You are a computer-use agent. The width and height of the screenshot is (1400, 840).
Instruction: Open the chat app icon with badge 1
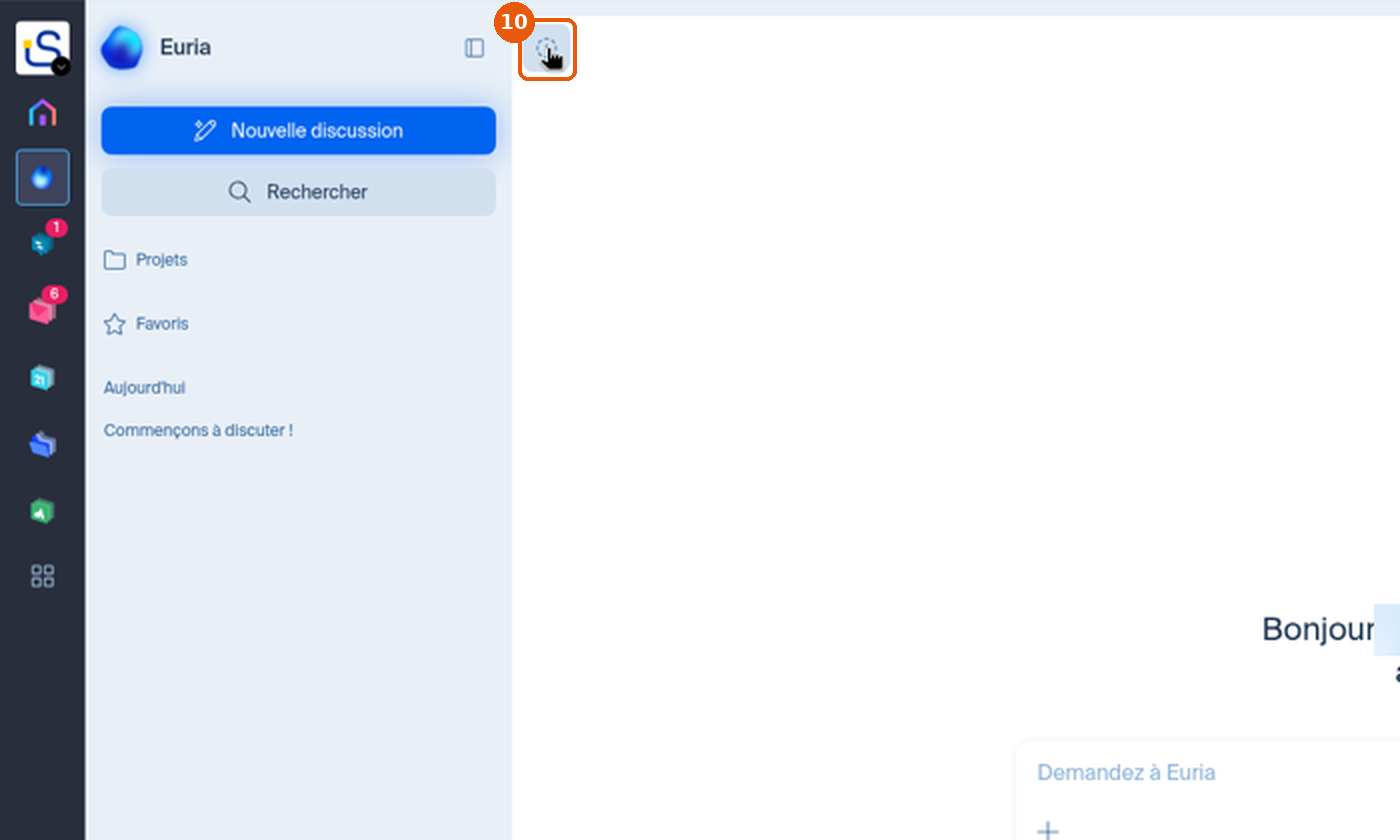pos(42,243)
